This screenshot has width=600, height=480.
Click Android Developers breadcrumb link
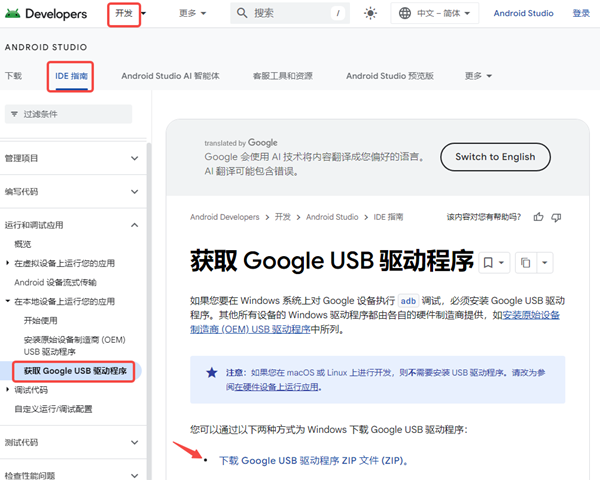225,217
